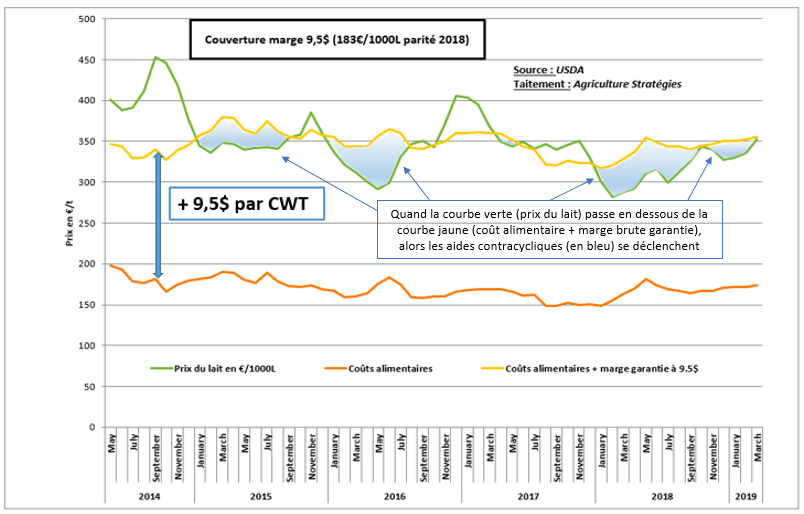
Task: Click the year label 2019
Action: (746, 497)
